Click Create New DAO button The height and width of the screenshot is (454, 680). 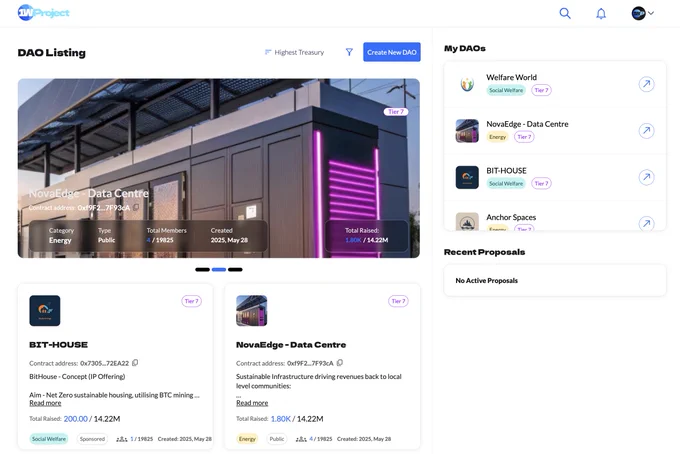coord(392,52)
